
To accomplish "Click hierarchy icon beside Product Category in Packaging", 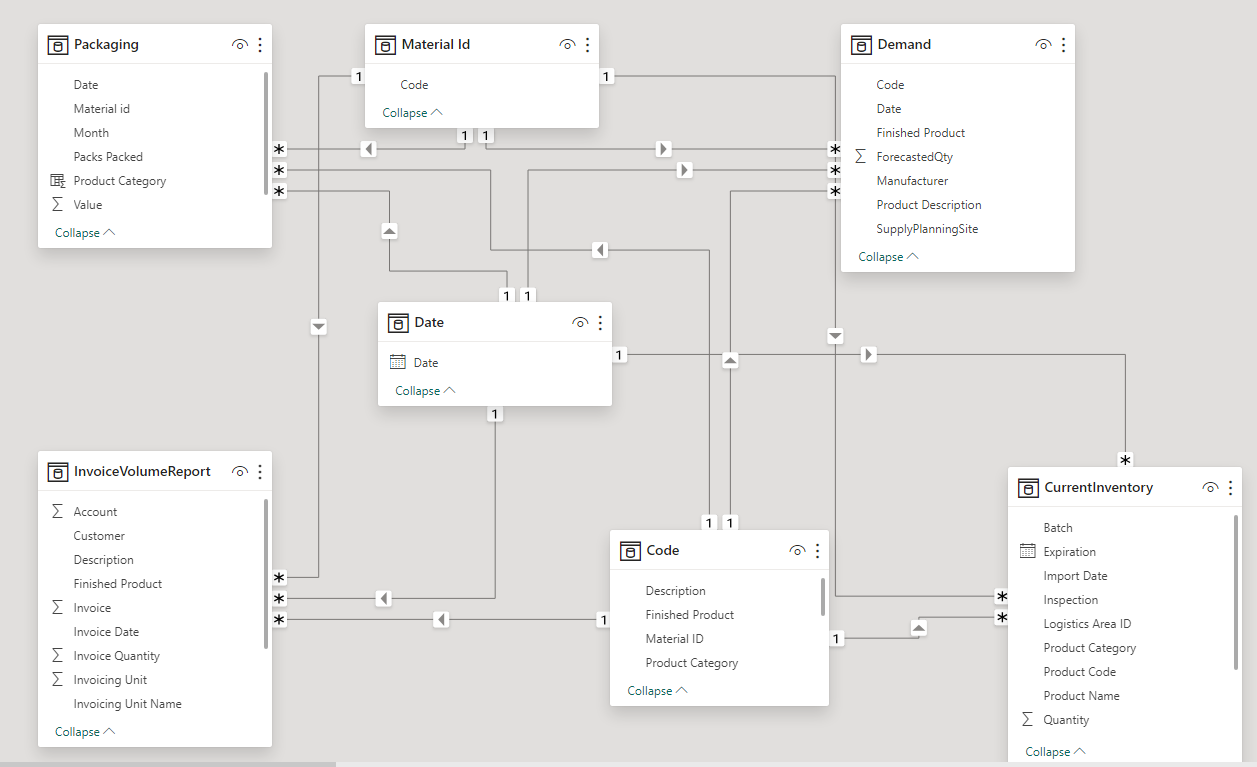I will [x=57, y=181].
